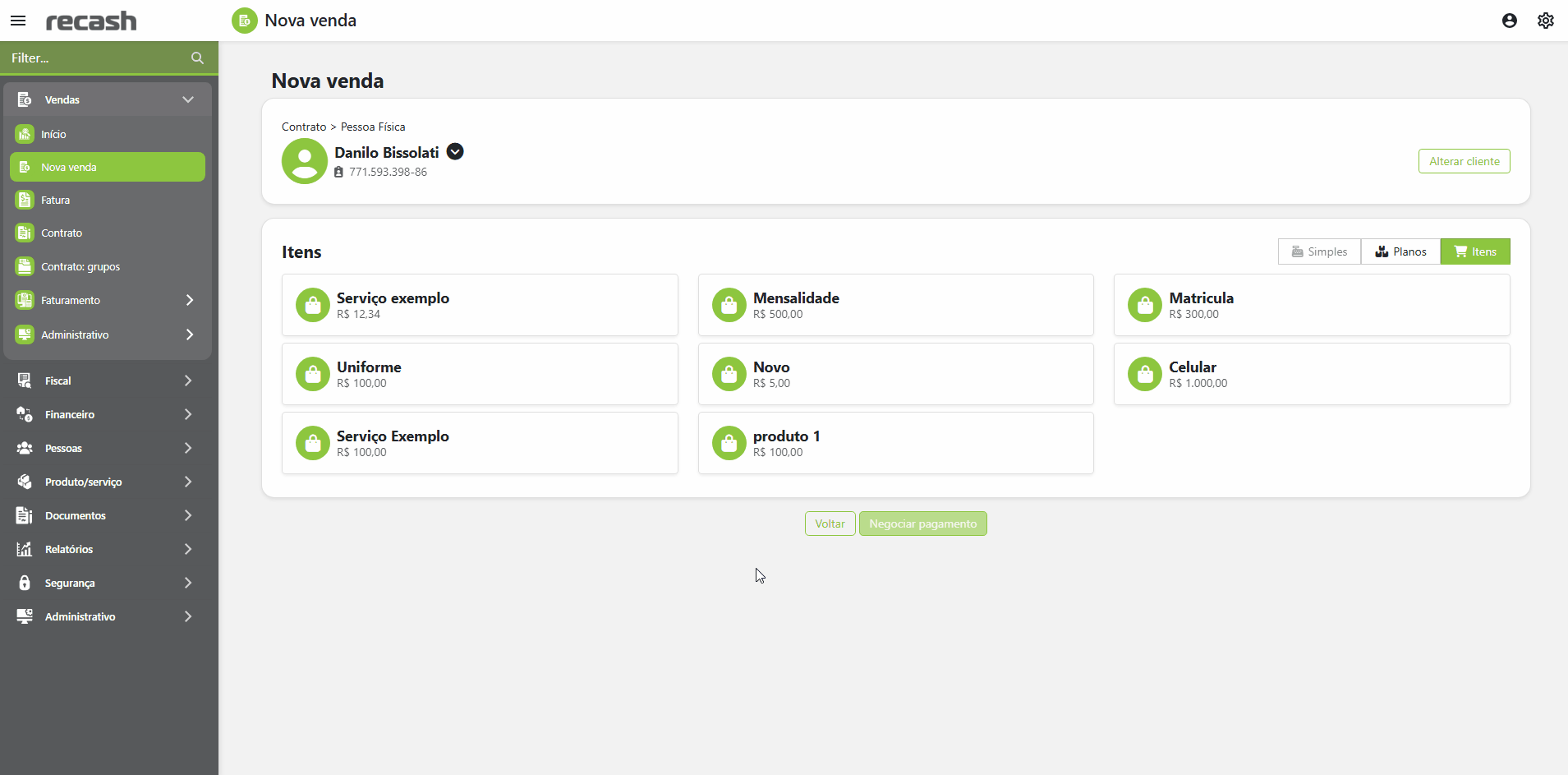Click the Mensalidade item bag icon
This screenshot has height=775, width=1568.
tap(729, 306)
